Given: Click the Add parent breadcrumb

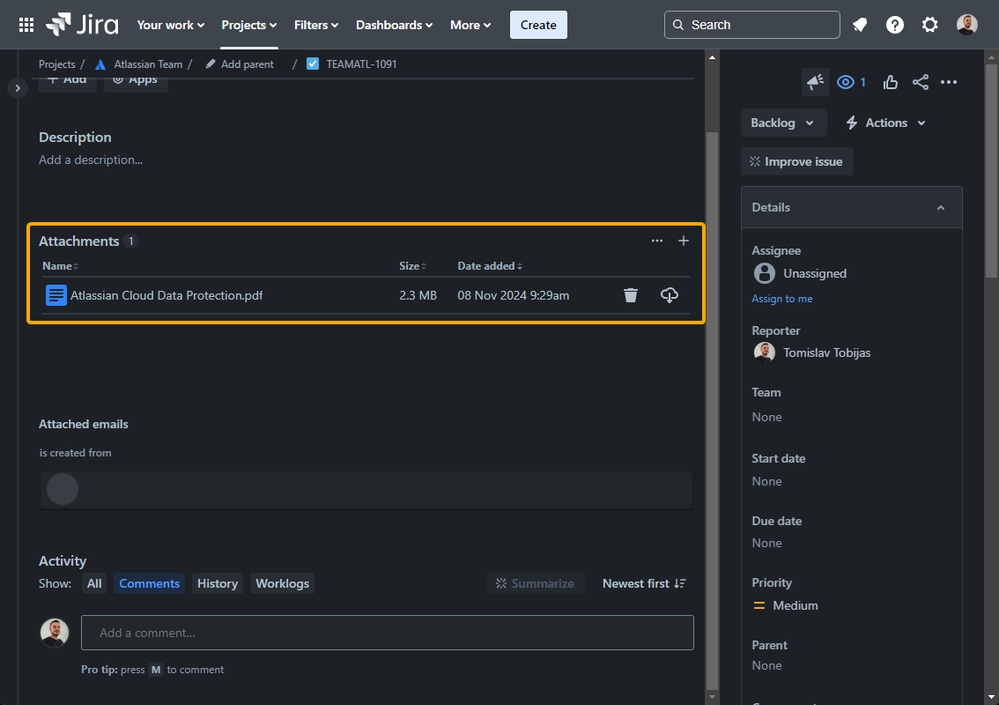Looking at the screenshot, I should tap(247, 64).
